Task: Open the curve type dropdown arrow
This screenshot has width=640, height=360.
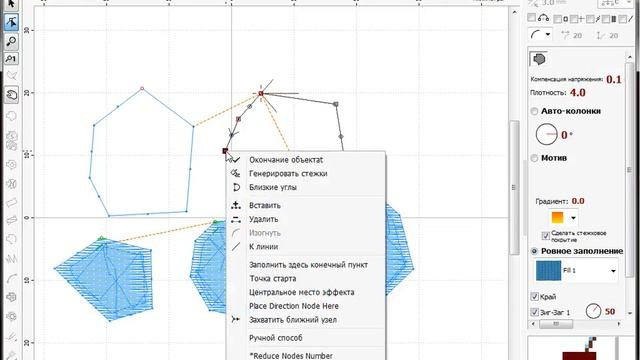Action: 548,35
